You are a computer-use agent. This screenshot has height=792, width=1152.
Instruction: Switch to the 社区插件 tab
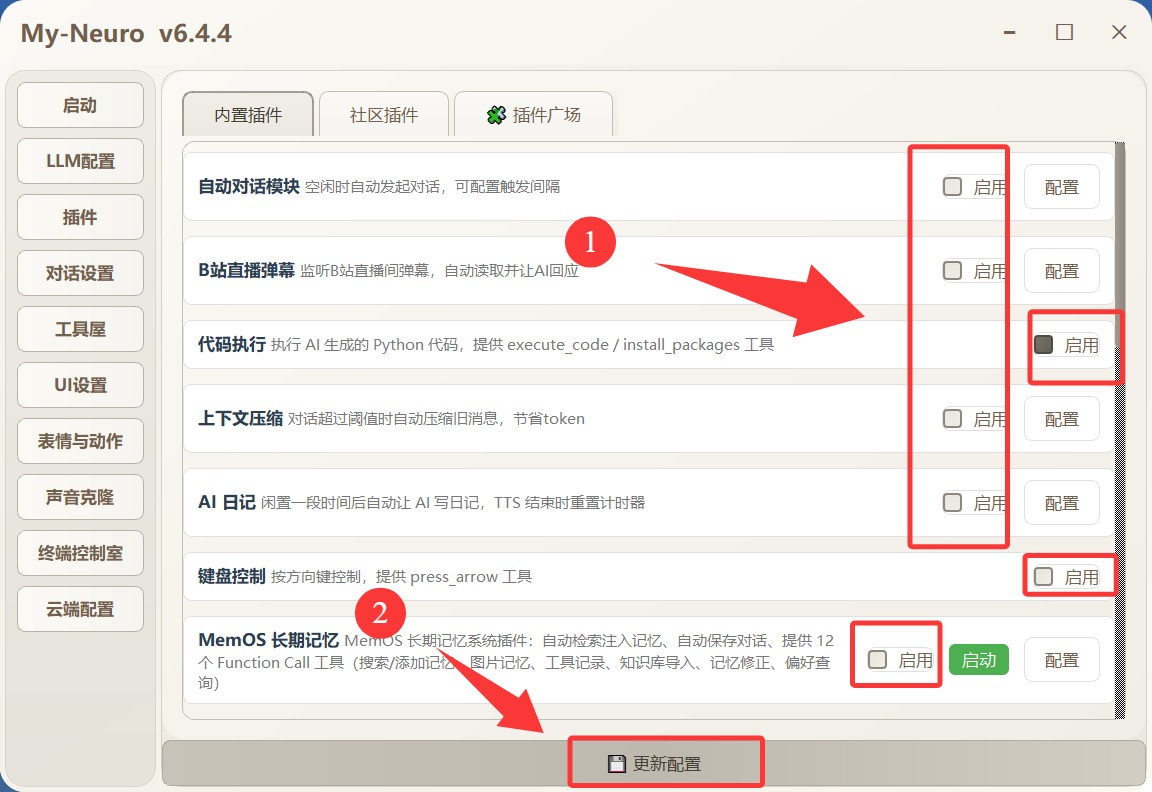(384, 115)
